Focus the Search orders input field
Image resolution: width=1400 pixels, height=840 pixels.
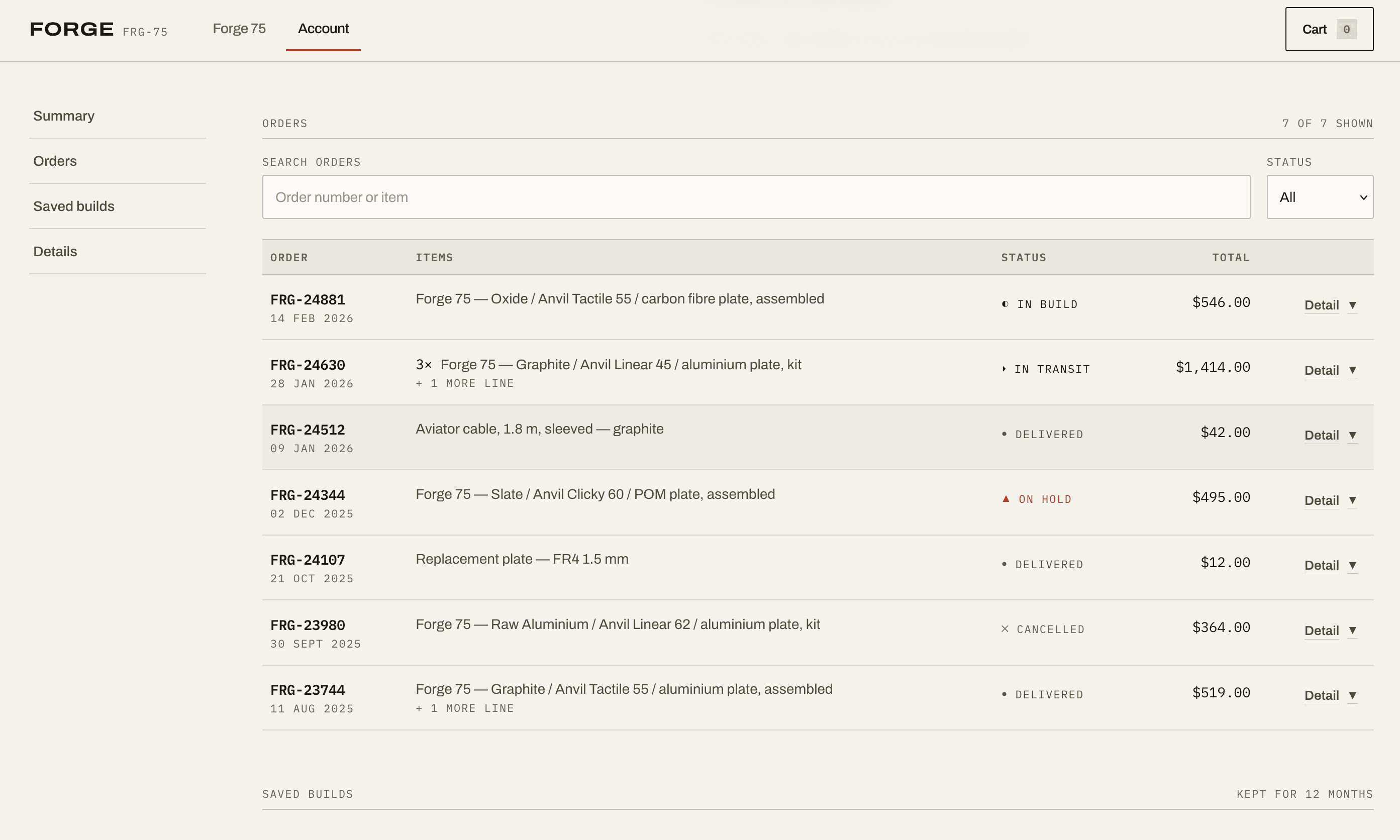(756, 197)
